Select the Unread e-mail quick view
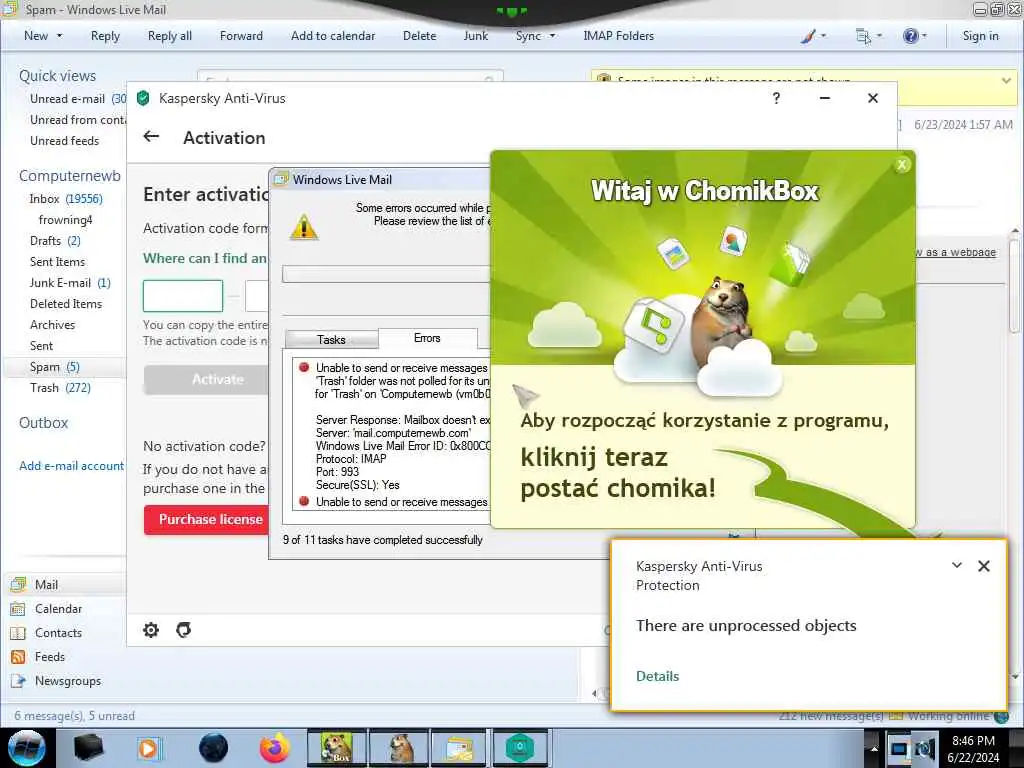Viewport: 1024px width, 768px height. [x=78, y=99]
